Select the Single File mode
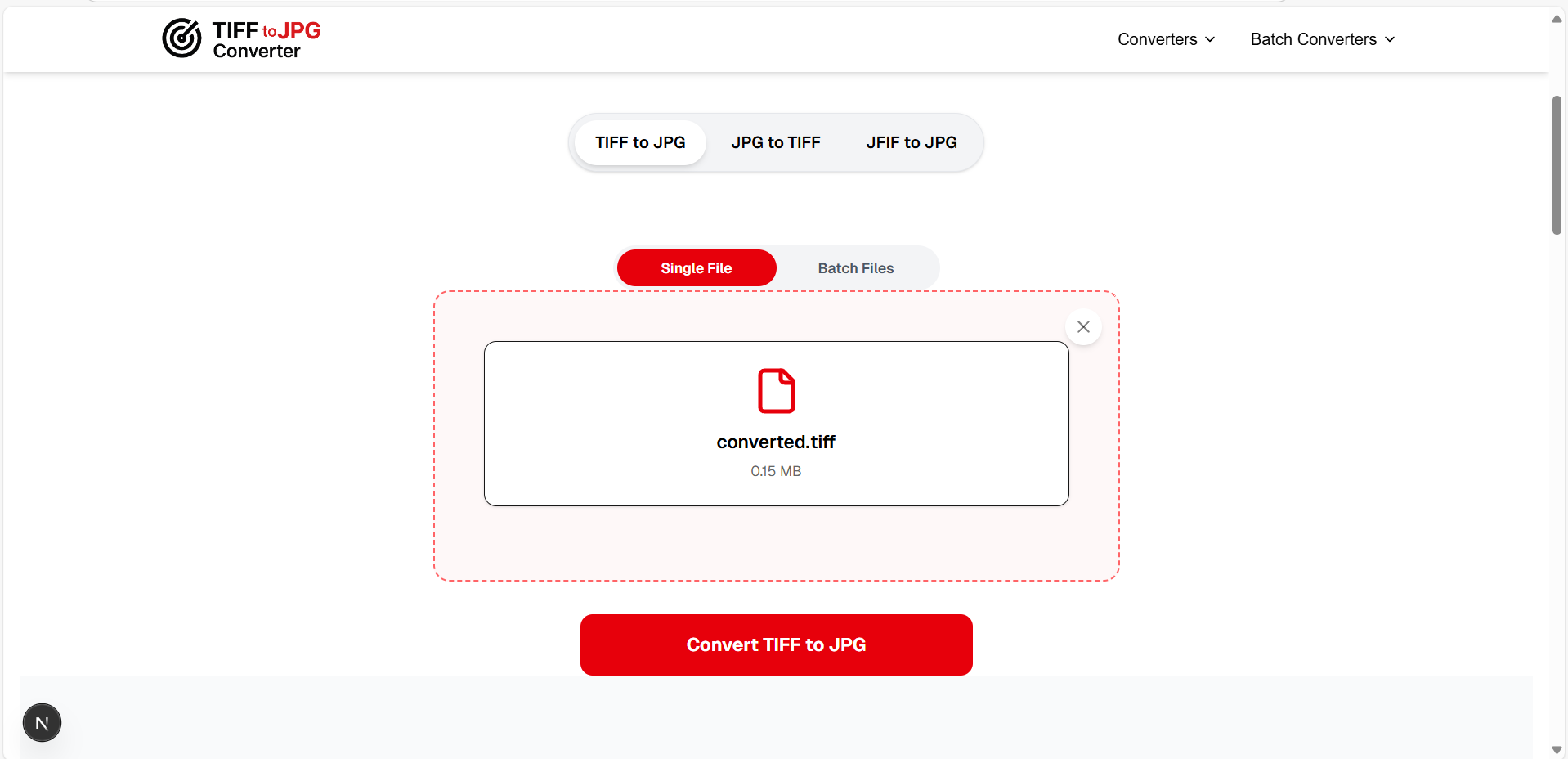The image size is (1568, 759). click(x=696, y=267)
